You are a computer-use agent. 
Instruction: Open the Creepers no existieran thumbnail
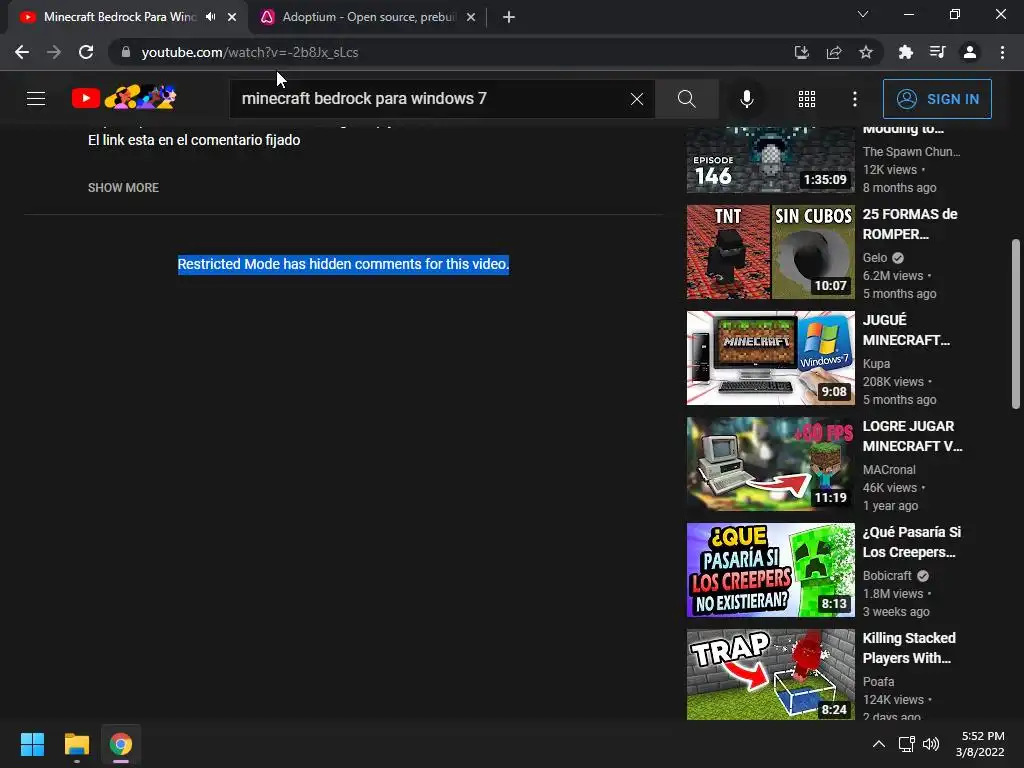771,570
